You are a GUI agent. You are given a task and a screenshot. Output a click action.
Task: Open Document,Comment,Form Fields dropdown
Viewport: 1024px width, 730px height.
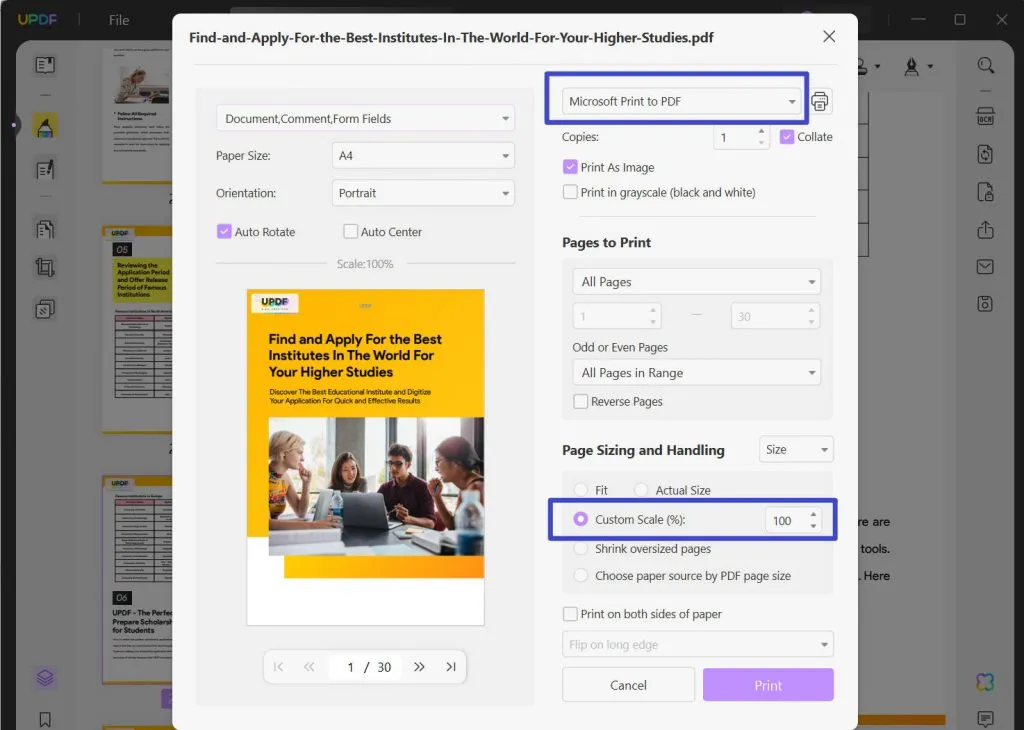(x=365, y=118)
